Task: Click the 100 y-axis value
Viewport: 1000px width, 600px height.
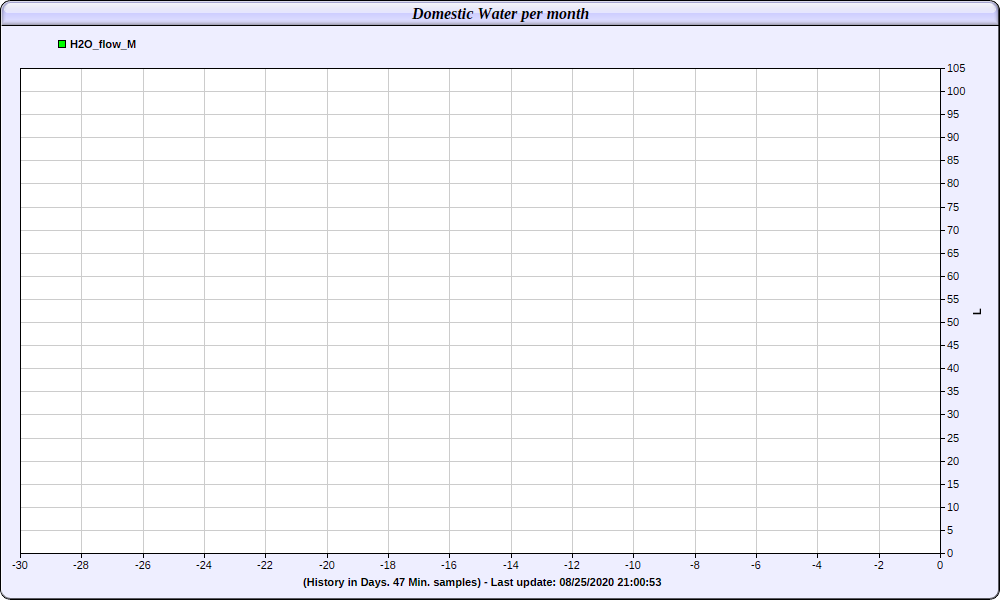Action: tap(956, 91)
